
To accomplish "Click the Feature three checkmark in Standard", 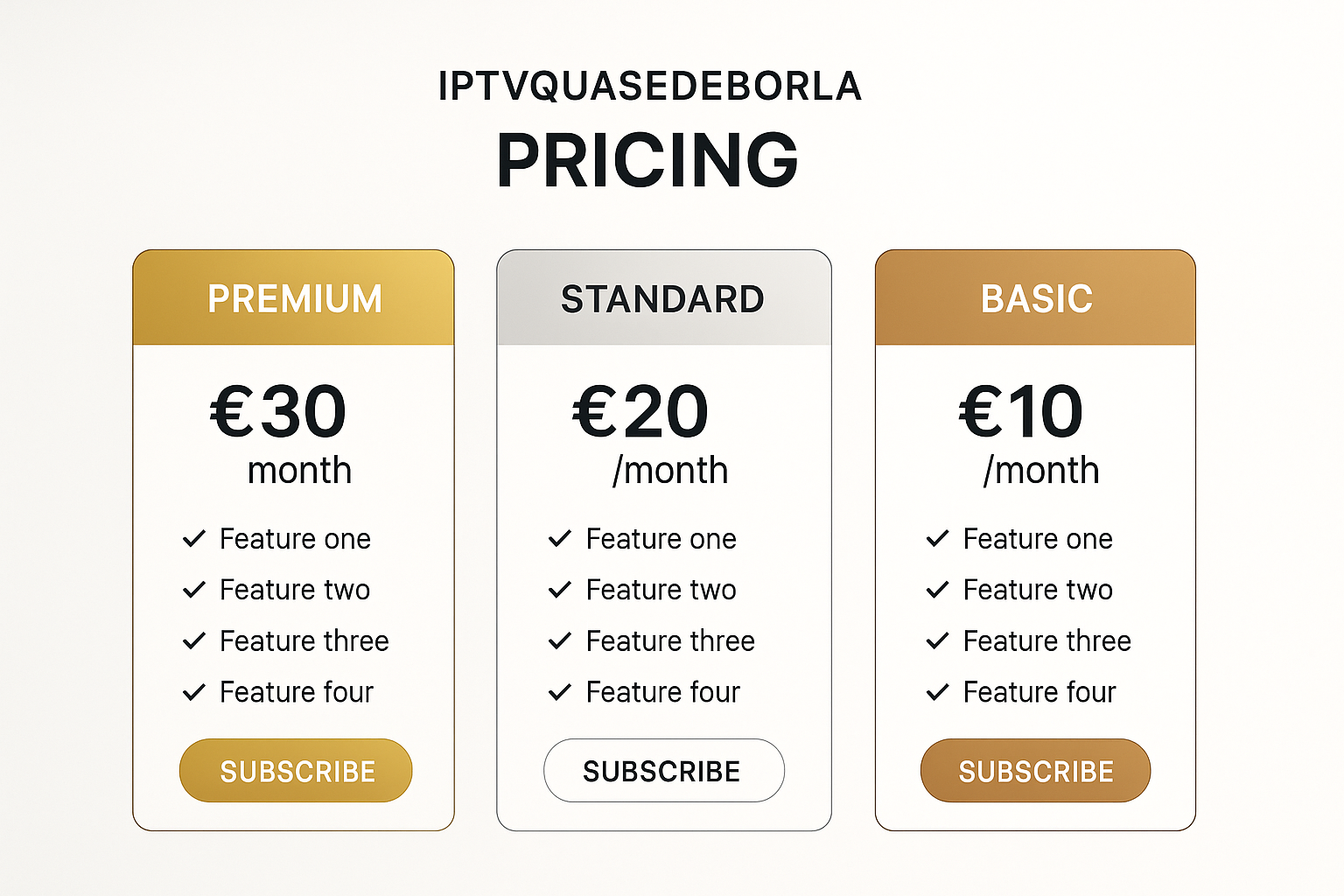I will 559,641.
